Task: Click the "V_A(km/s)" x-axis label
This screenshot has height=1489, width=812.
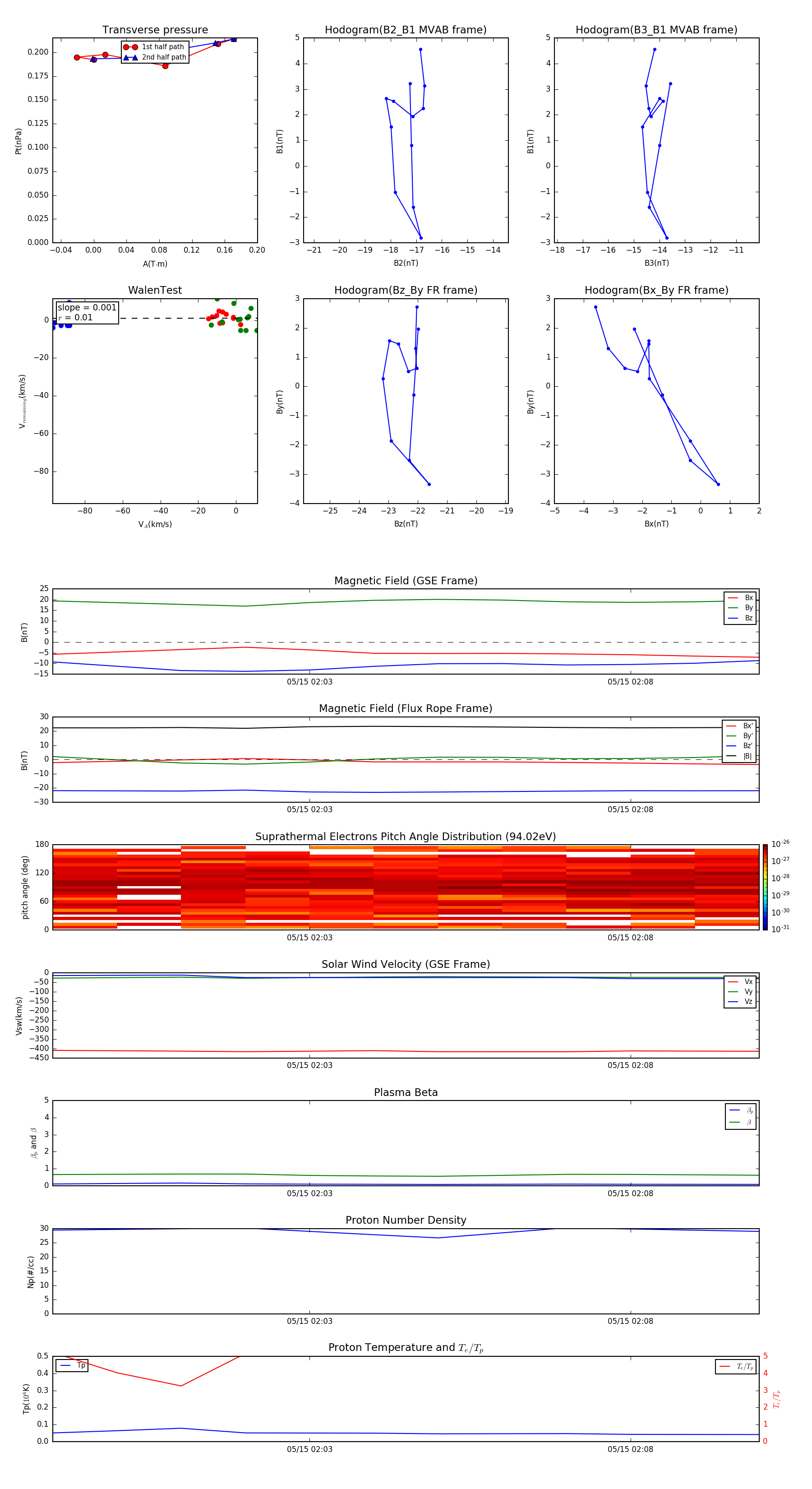Action: (155, 525)
